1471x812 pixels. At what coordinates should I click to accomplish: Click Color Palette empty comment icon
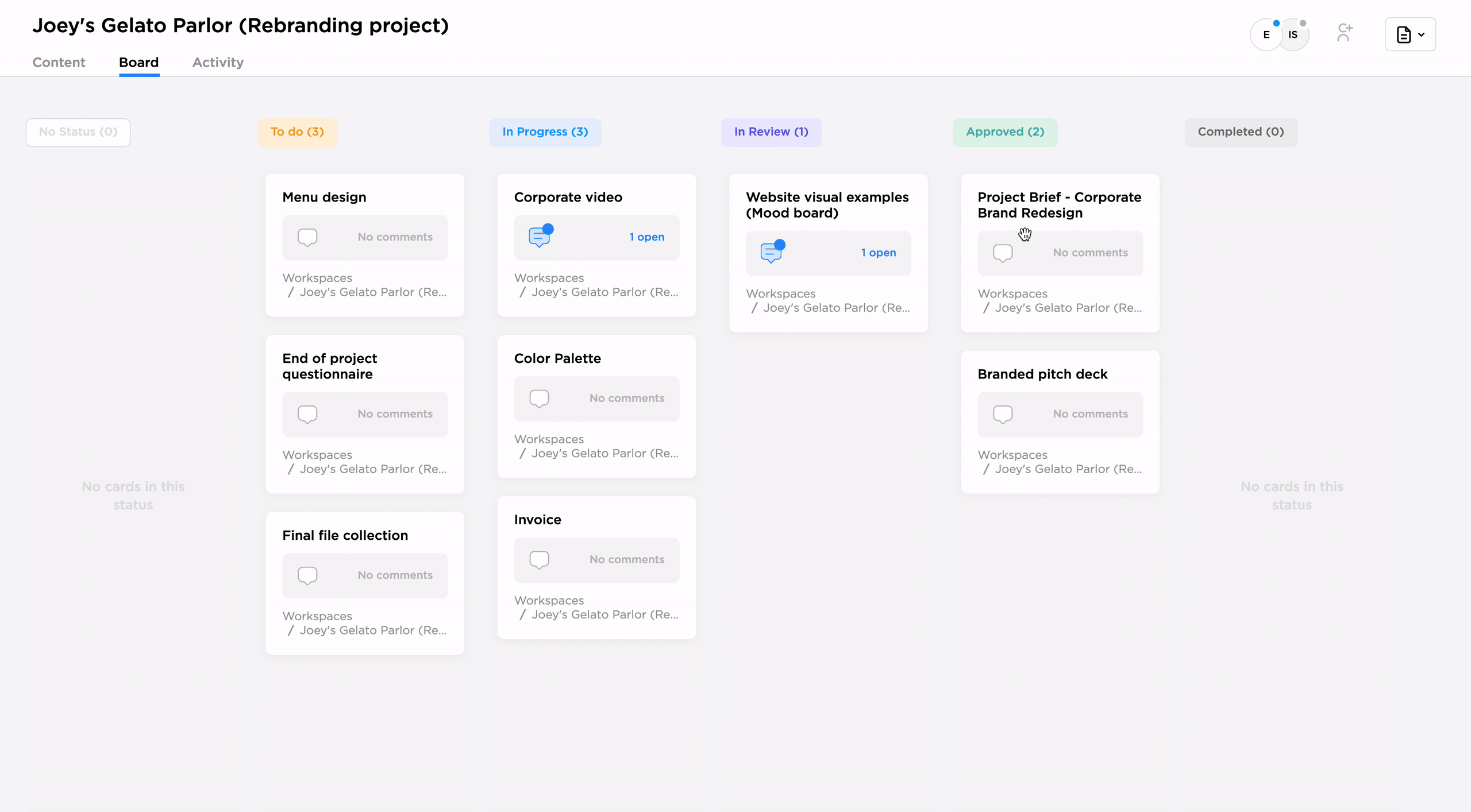[x=539, y=398]
